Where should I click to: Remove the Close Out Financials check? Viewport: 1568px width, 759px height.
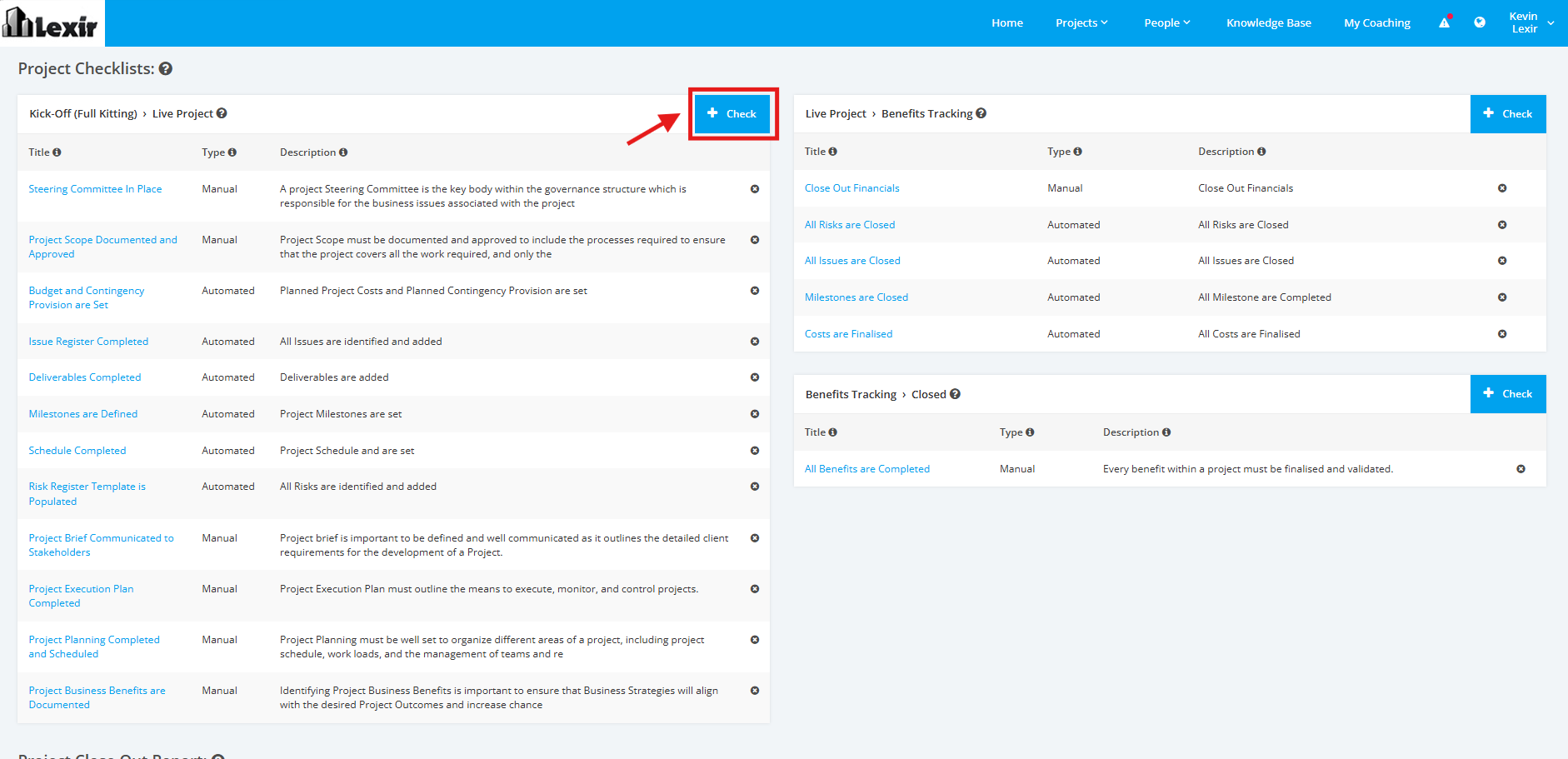(1502, 188)
